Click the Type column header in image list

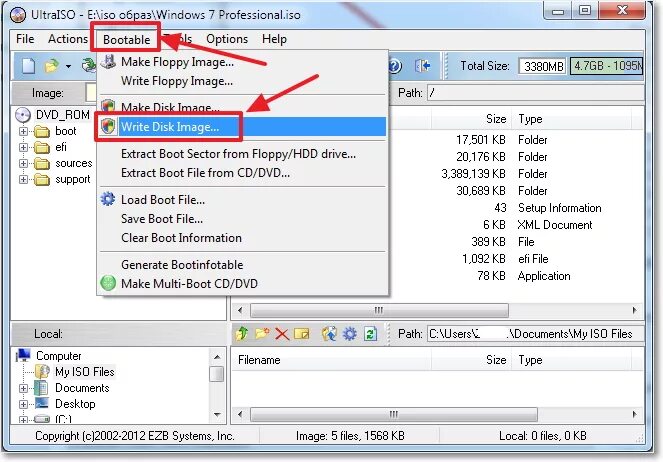click(572, 119)
